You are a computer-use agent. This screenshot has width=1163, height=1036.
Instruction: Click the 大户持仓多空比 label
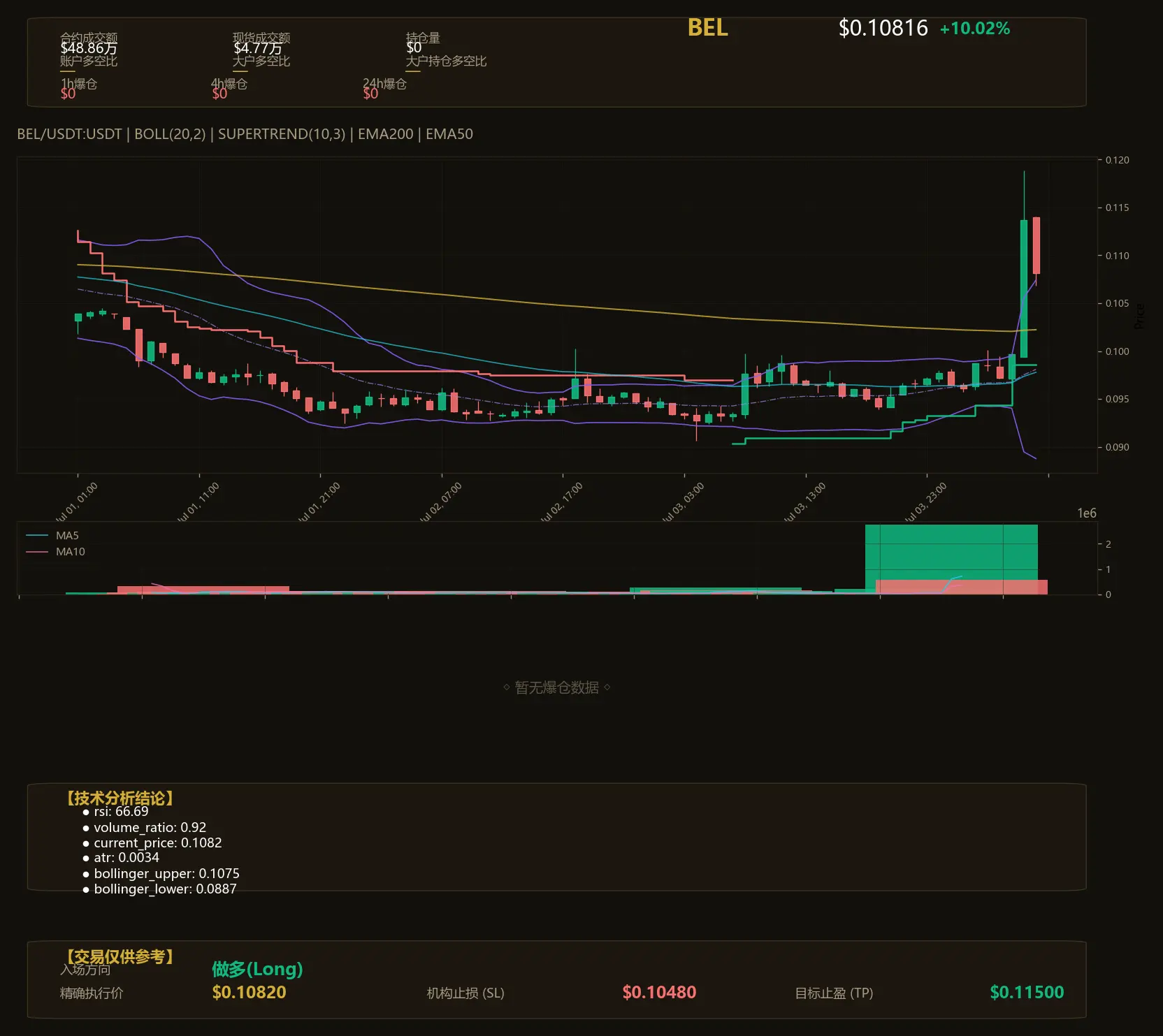pos(446,61)
